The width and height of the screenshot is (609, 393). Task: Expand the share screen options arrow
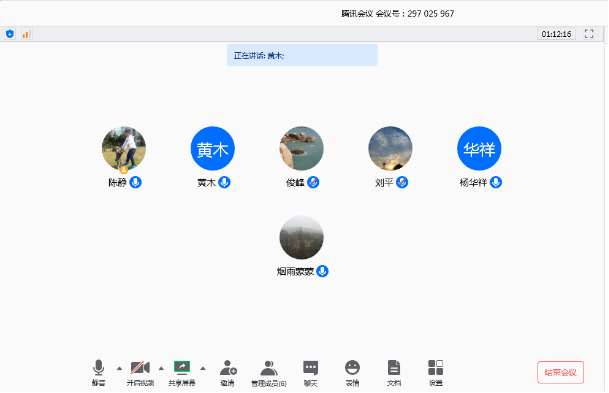pos(203,368)
